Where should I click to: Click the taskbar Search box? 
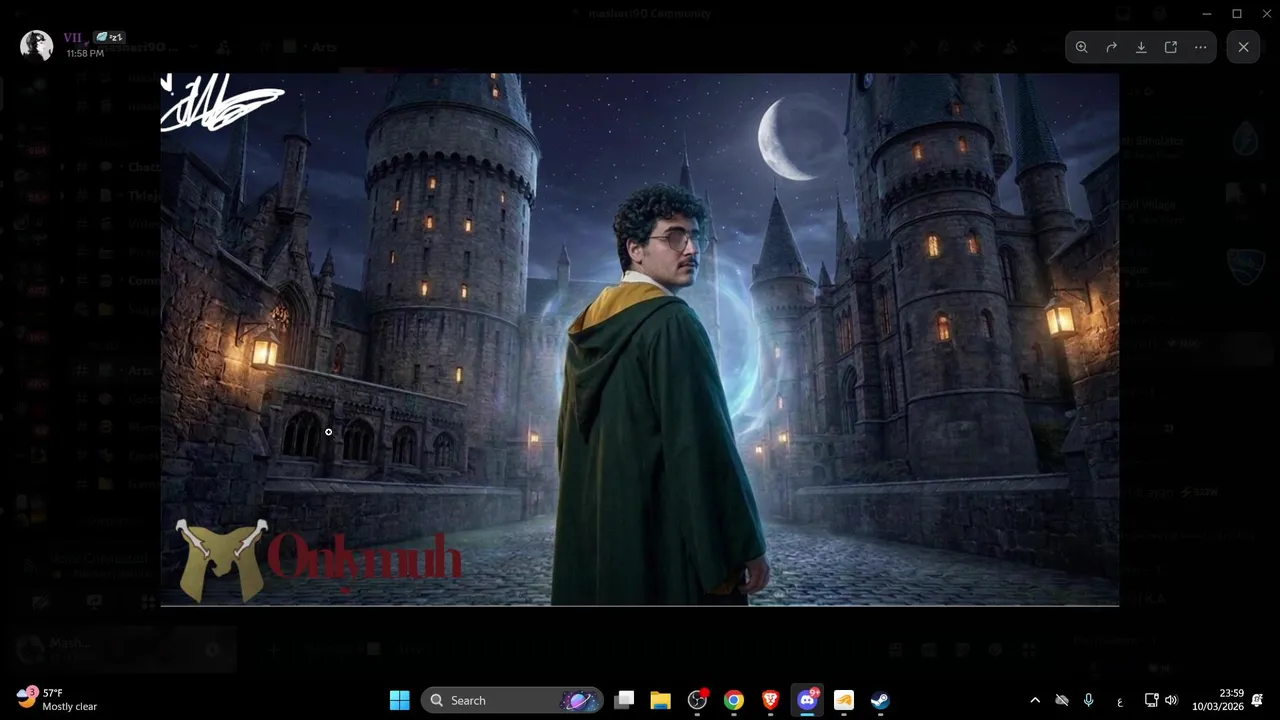coord(512,700)
